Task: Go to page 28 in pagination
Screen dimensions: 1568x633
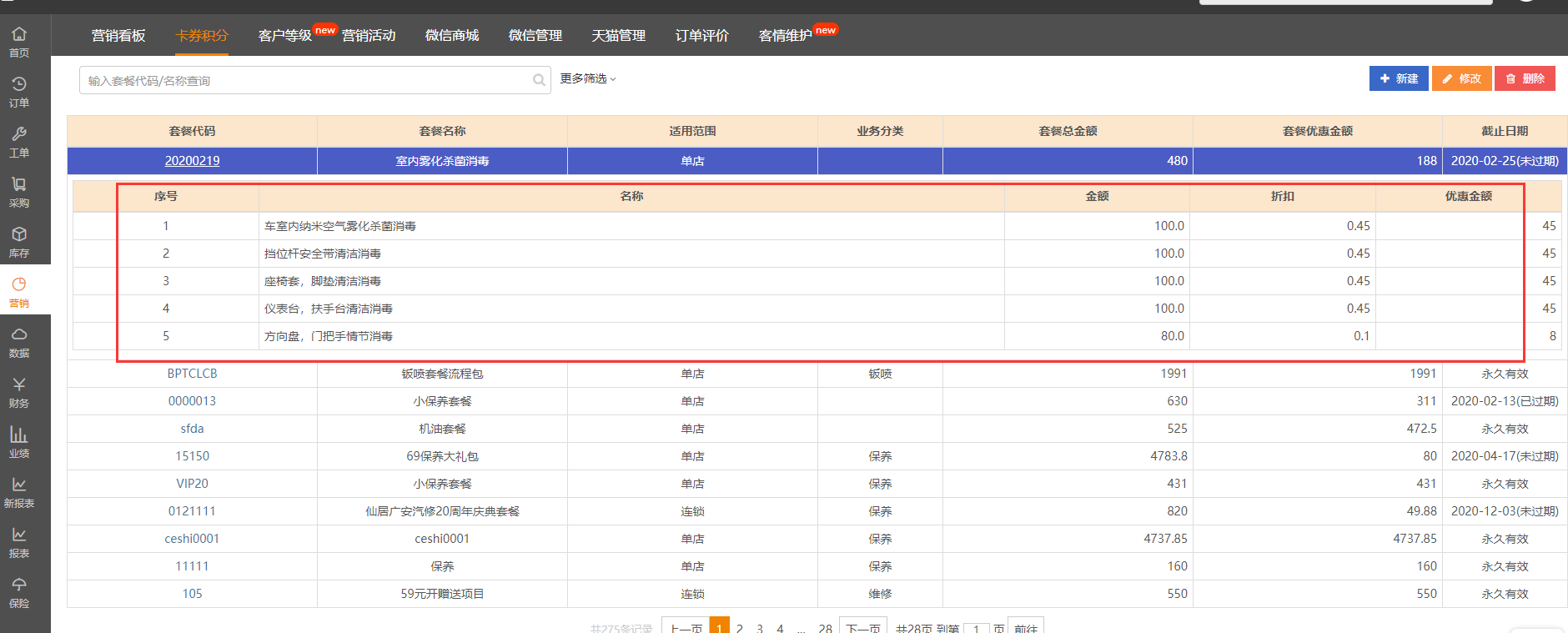Action: pyautogui.click(x=825, y=628)
